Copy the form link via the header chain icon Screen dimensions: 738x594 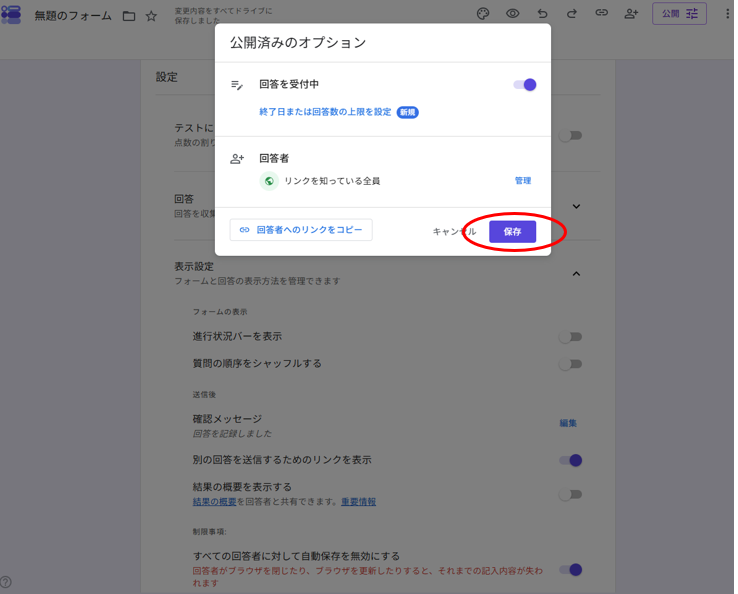click(x=602, y=13)
